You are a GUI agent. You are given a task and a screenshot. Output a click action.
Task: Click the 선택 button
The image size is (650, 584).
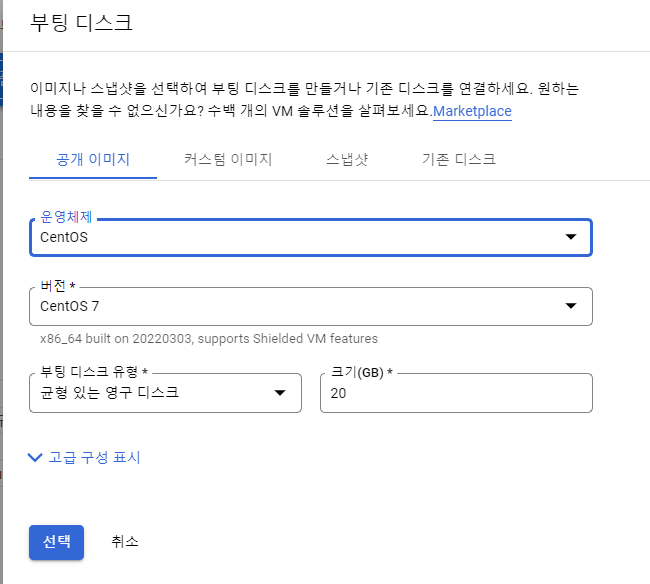click(x=56, y=542)
